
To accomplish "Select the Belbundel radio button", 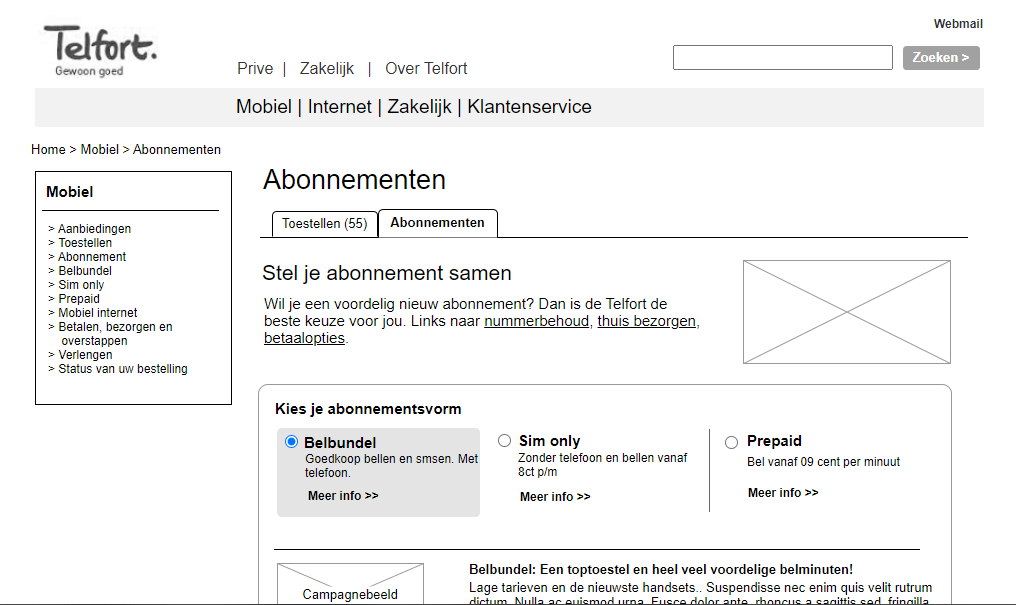I will pyautogui.click(x=291, y=442).
